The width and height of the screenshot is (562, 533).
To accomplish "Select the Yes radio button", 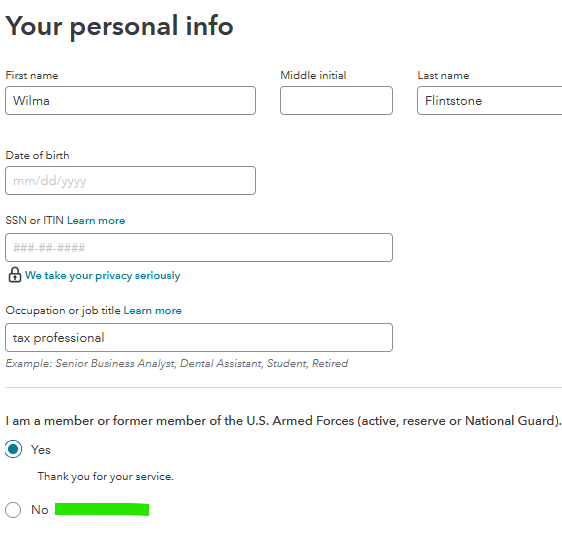I will (x=13, y=449).
